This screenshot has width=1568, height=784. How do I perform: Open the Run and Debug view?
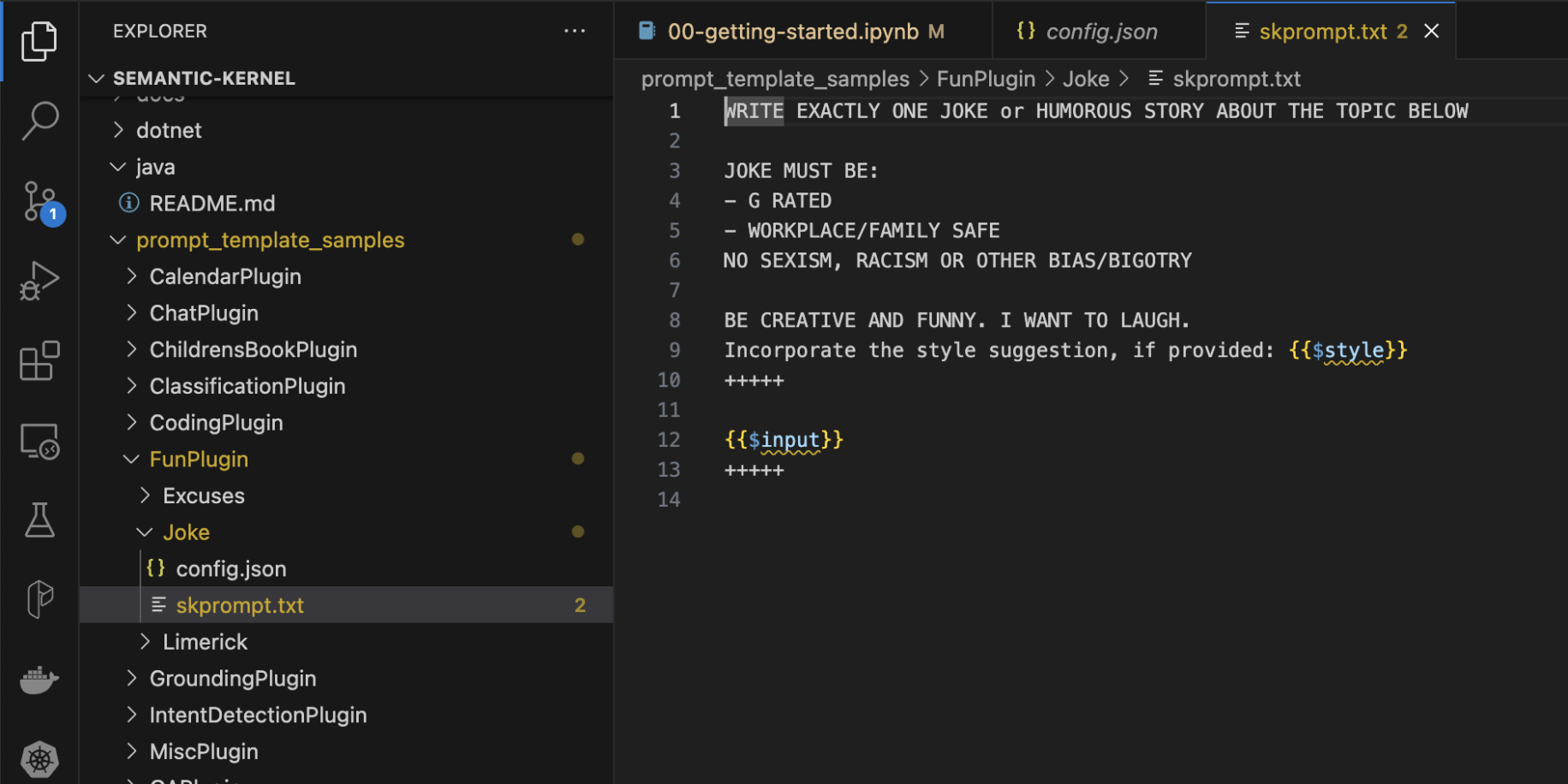39,281
